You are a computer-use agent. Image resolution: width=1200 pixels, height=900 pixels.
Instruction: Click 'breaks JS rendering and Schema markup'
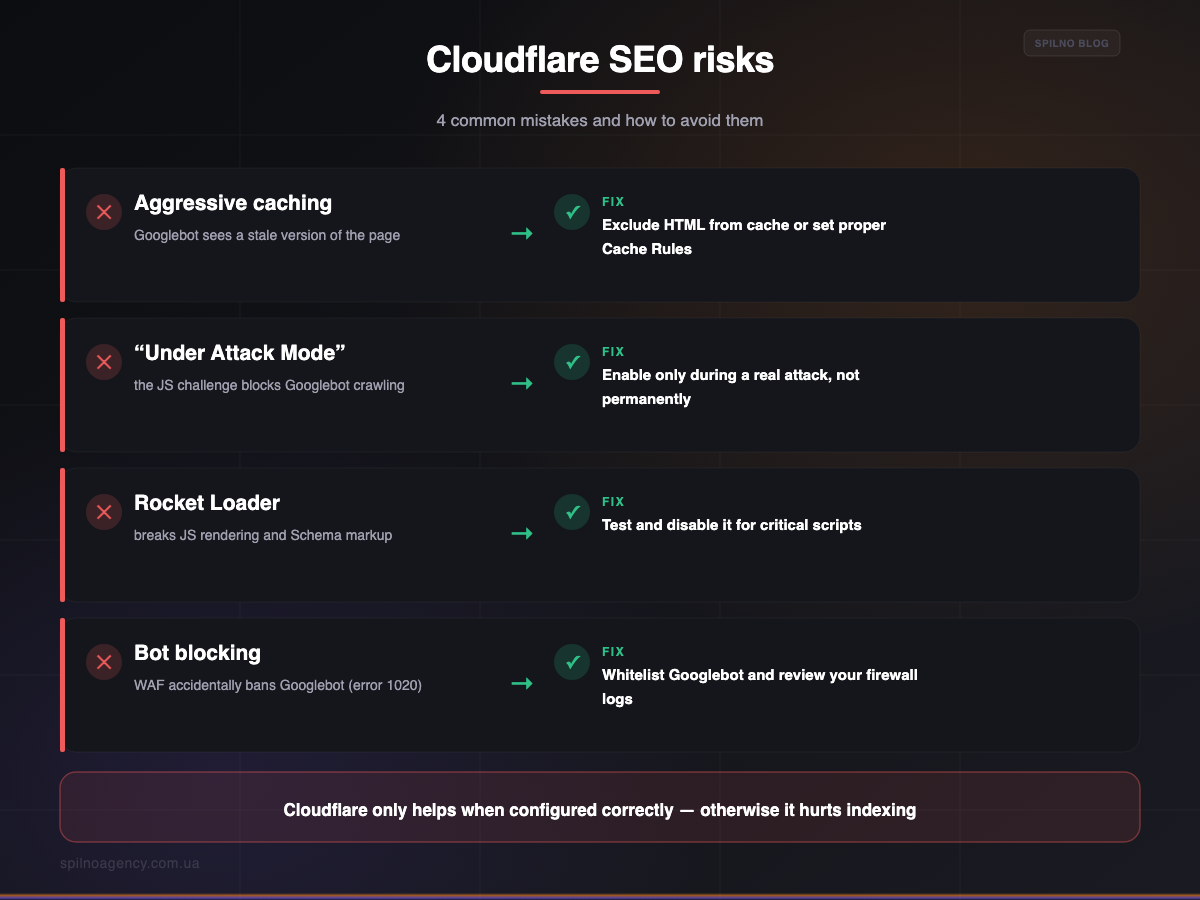263,535
